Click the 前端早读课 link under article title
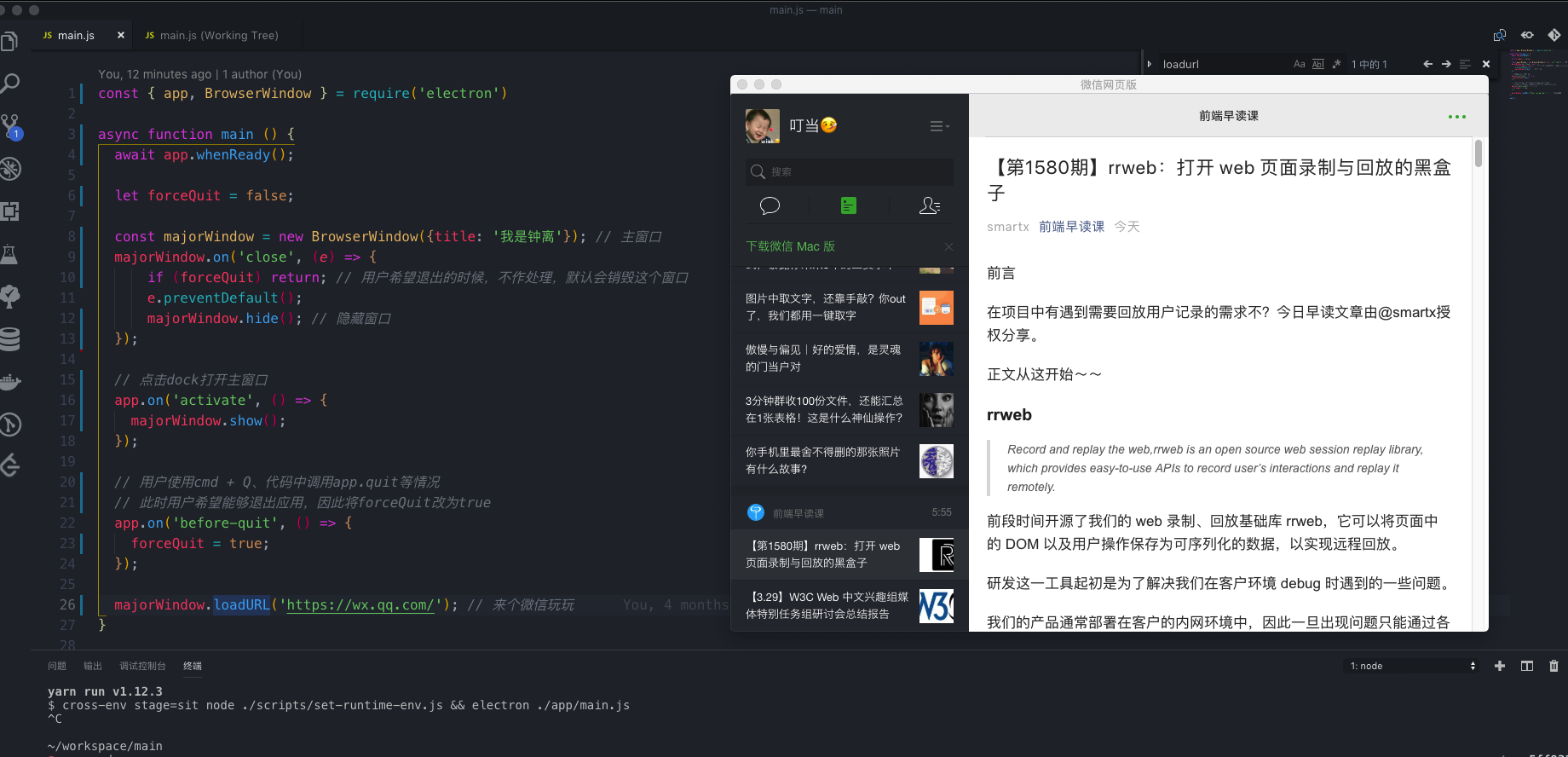 (1071, 226)
